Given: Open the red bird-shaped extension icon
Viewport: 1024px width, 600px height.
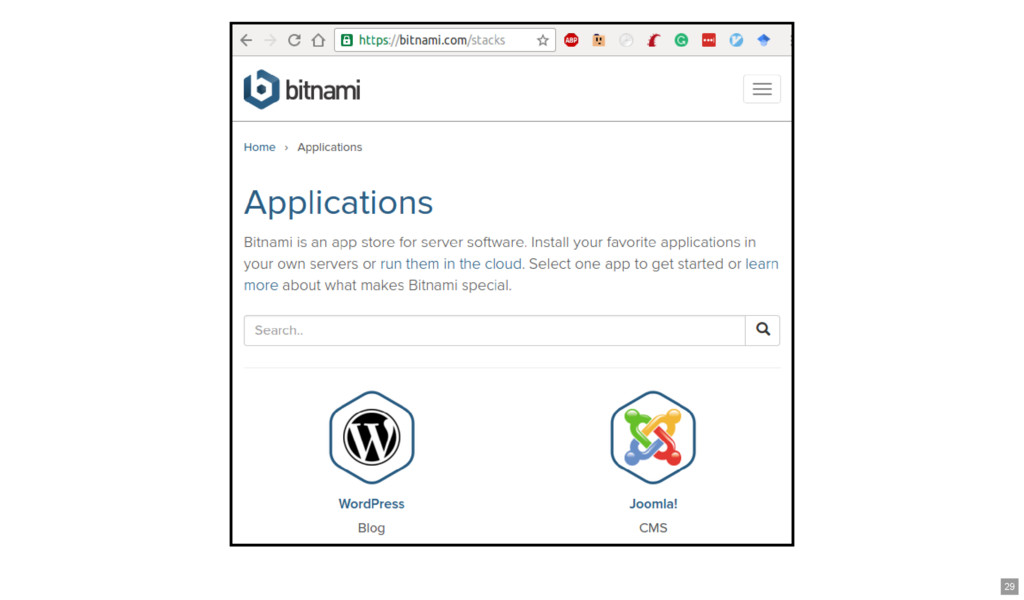Looking at the screenshot, I should [x=654, y=40].
